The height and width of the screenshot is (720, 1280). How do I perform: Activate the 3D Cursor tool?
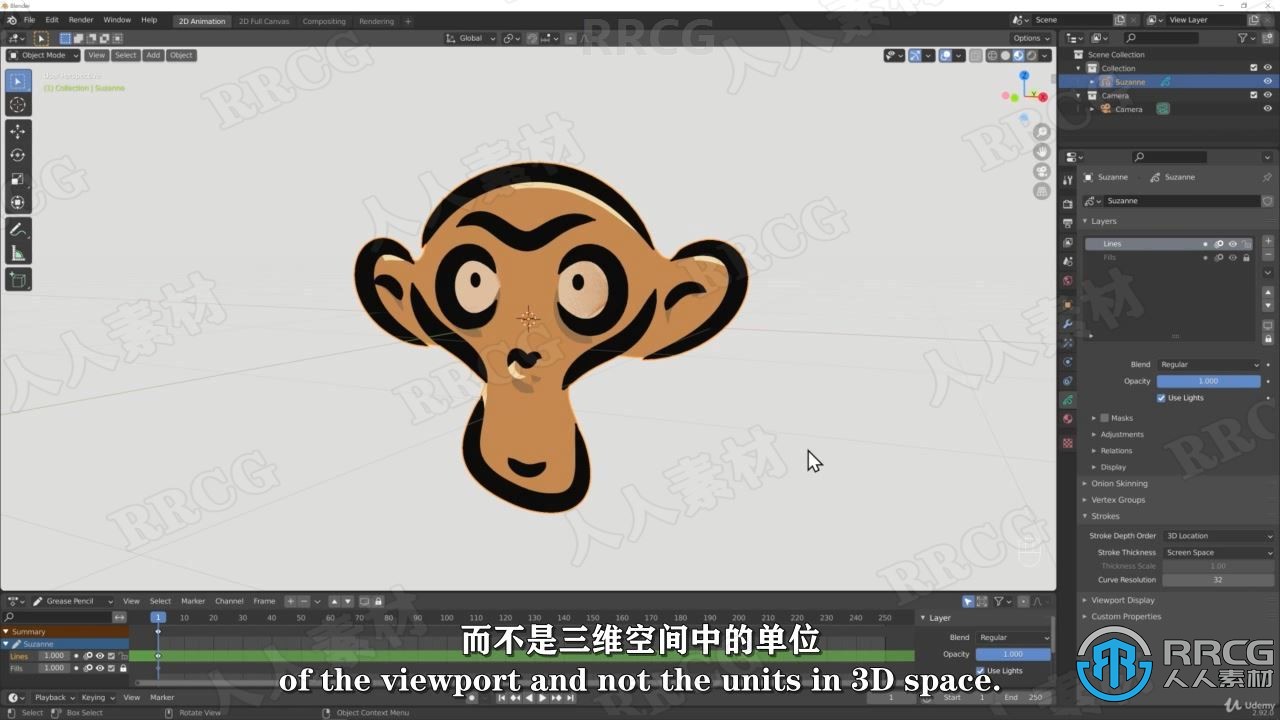pos(18,105)
